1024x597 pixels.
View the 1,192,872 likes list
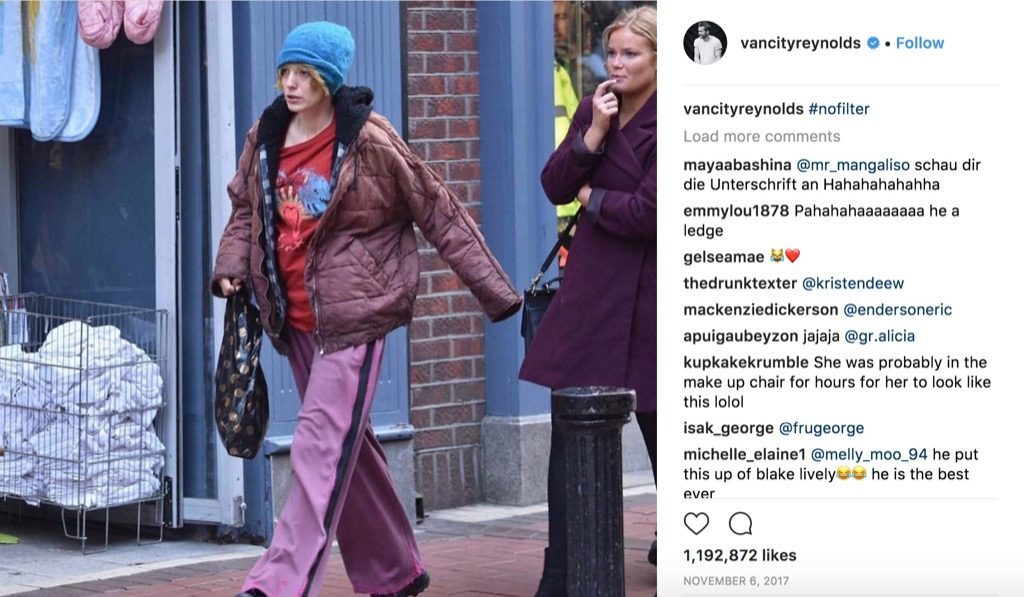coord(740,556)
